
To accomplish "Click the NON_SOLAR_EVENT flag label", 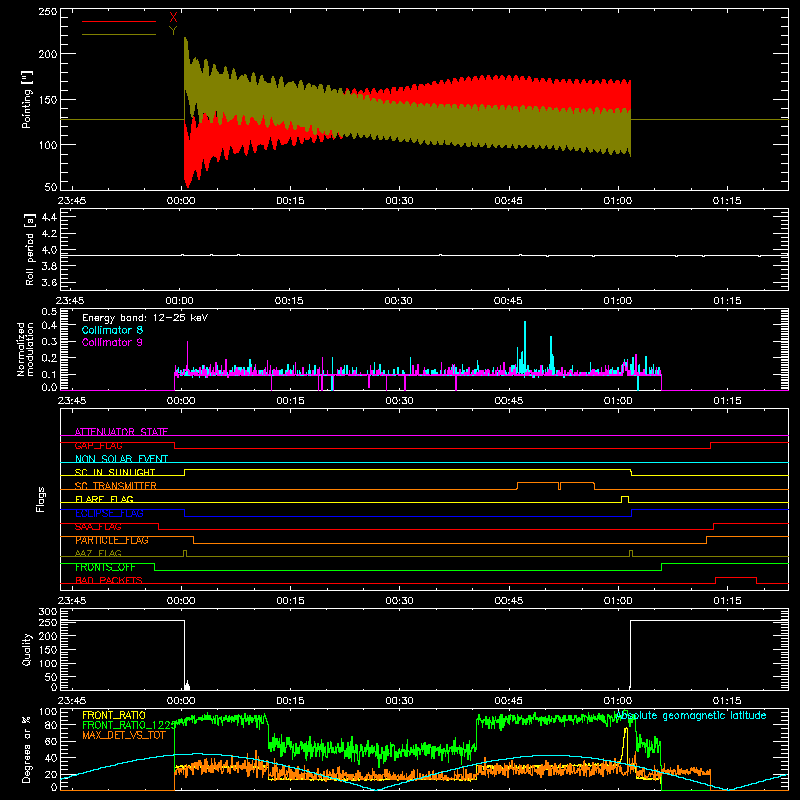I will [x=121, y=459].
